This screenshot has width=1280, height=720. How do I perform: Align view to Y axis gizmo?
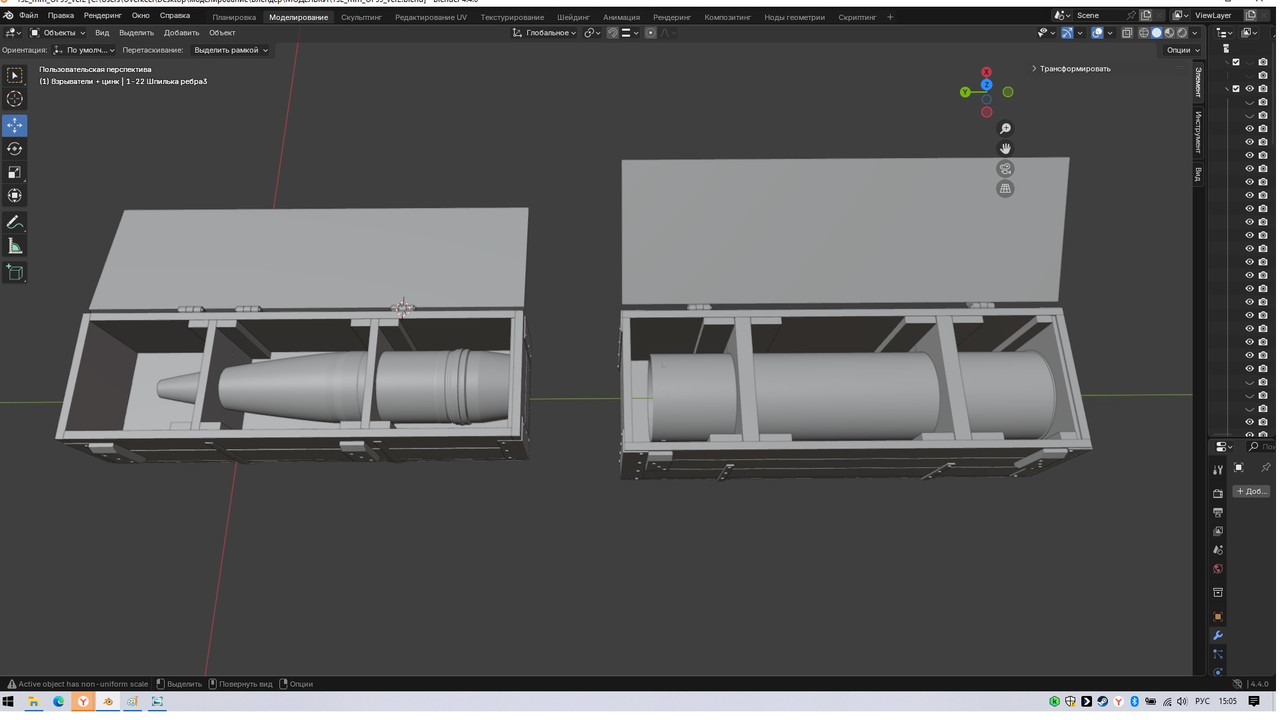tap(965, 92)
